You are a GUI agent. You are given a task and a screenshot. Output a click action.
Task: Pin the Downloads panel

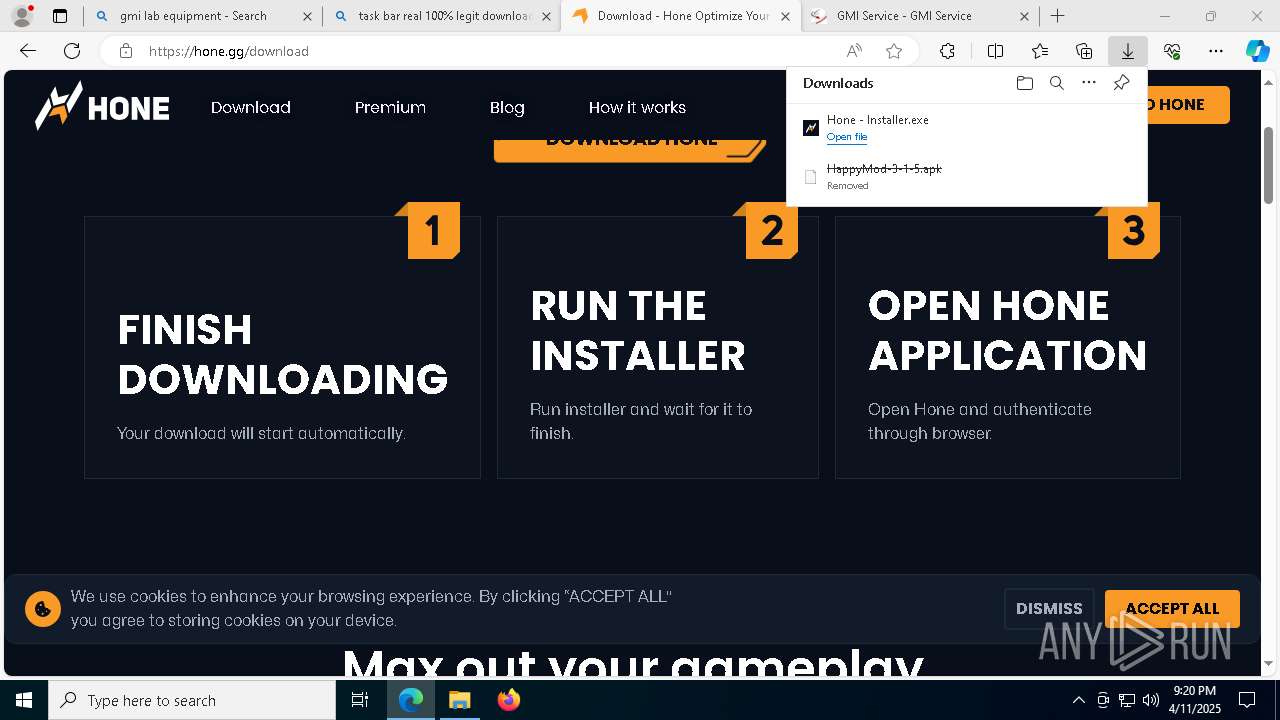coord(1121,83)
